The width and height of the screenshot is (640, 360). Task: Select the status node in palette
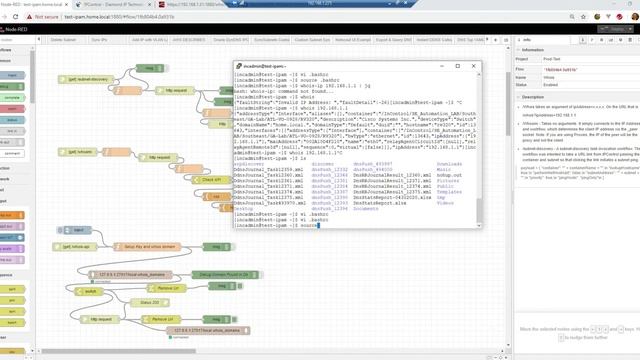point(12,120)
